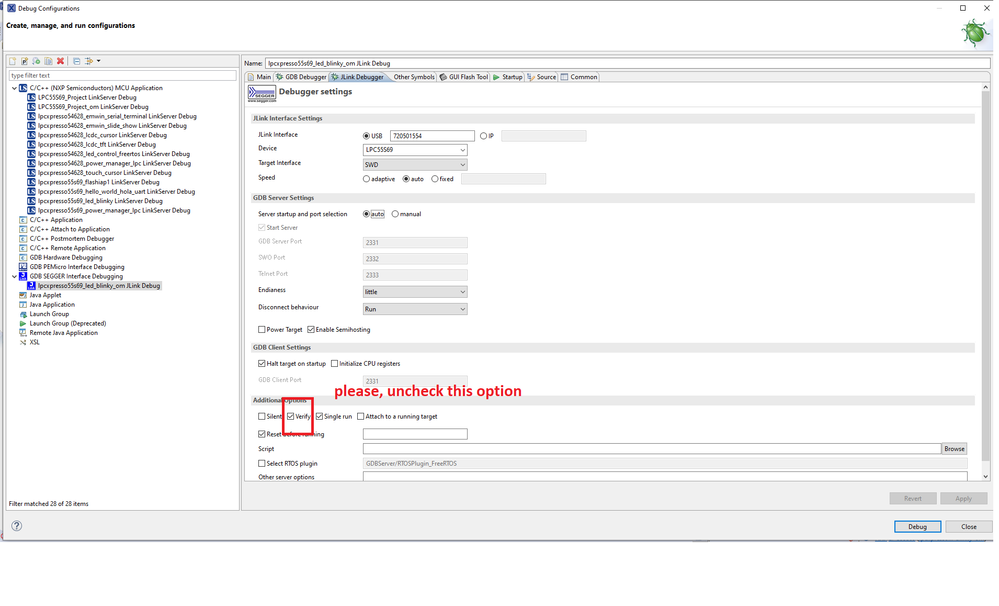Screen dimensions: 999x606
Task: Open Disconnect behaviour dropdown
Action: [415, 309]
